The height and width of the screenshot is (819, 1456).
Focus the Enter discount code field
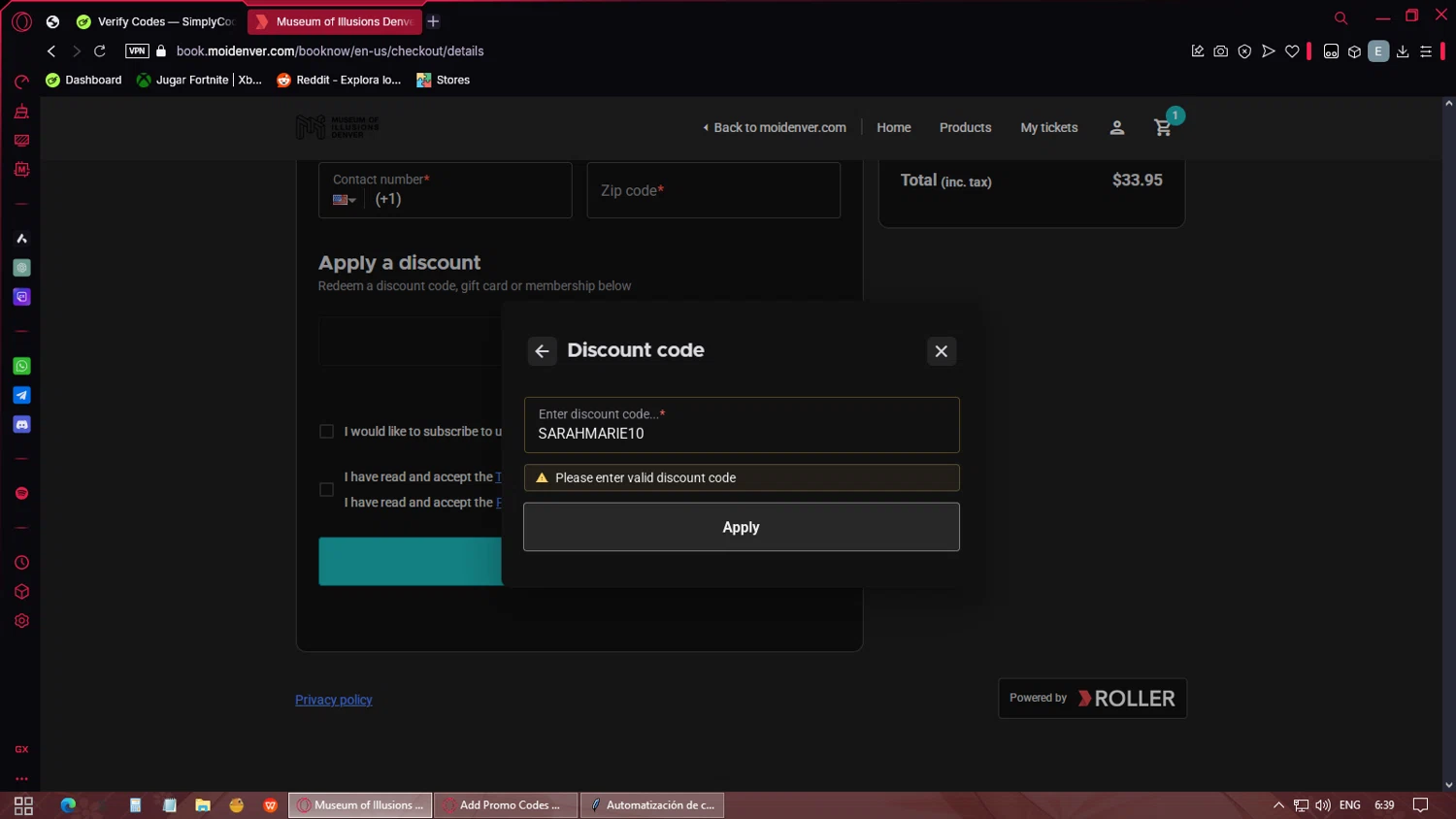click(742, 425)
